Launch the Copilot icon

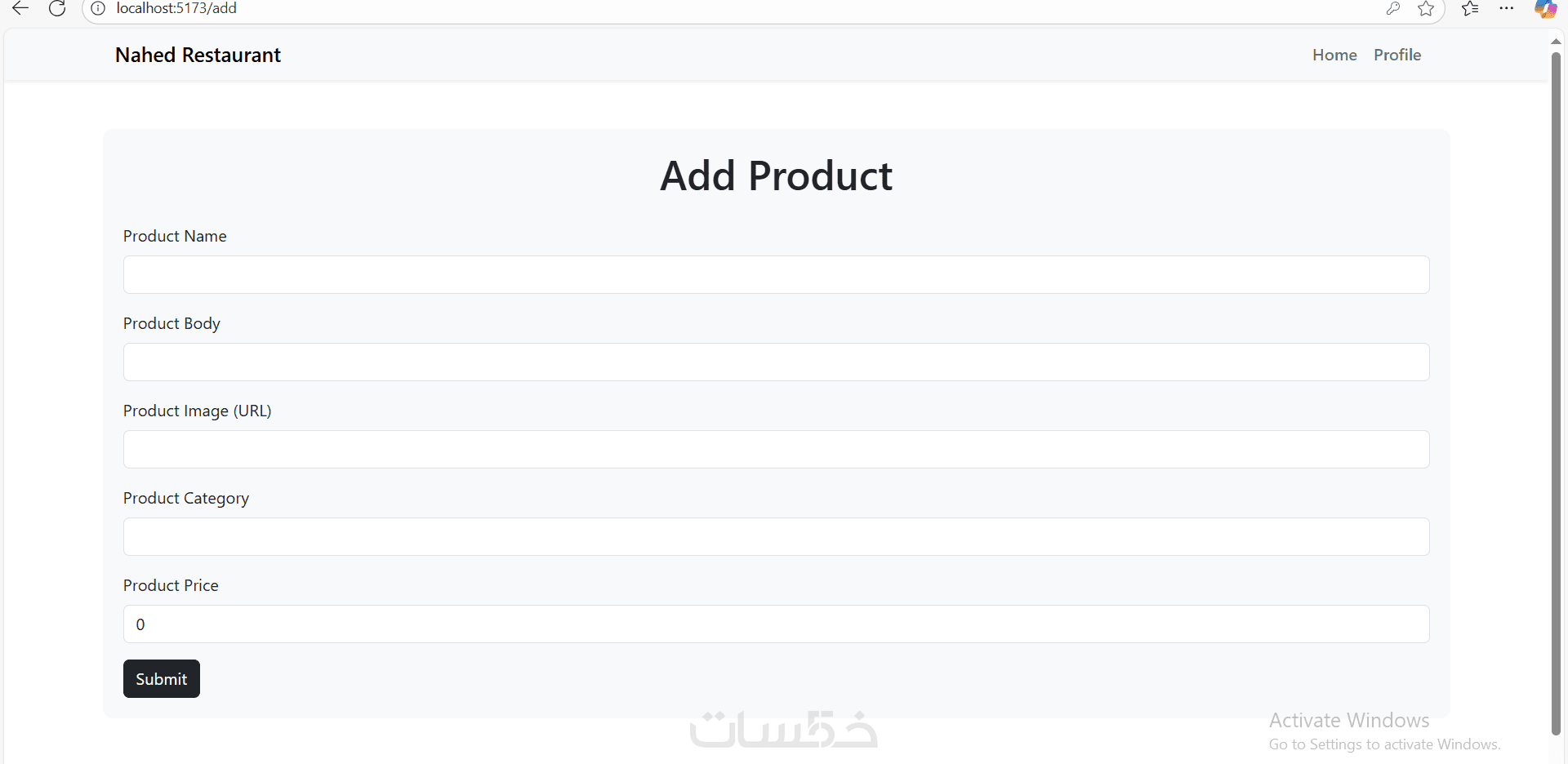(1545, 8)
